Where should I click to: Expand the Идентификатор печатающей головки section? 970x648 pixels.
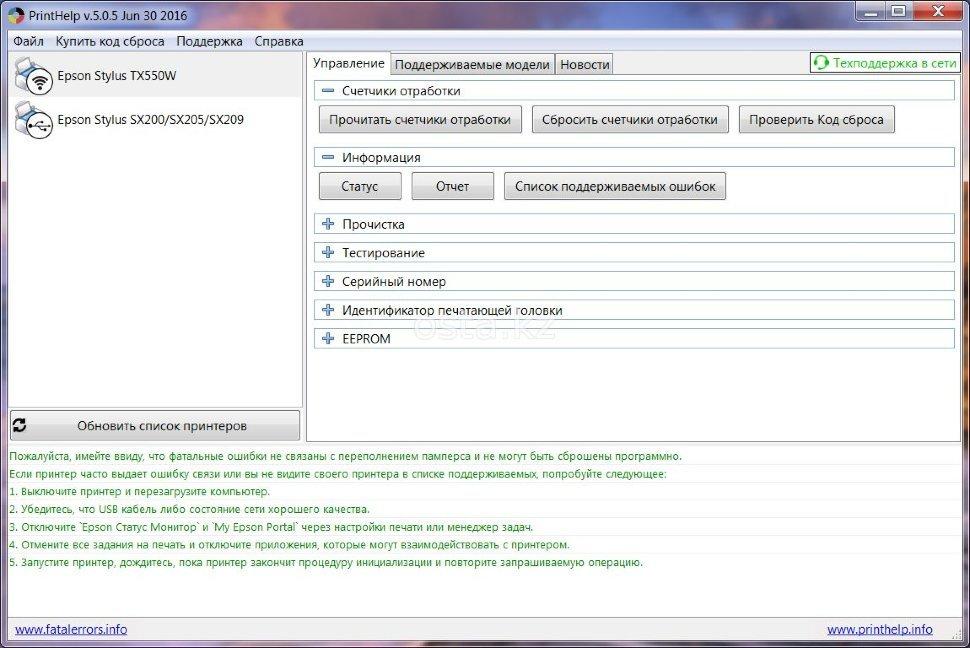[328, 310]
